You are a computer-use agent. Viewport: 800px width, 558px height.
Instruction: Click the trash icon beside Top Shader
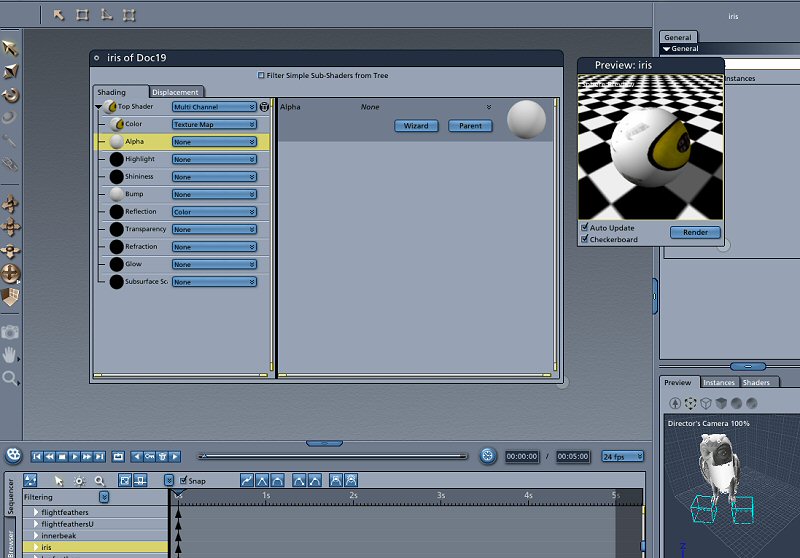point(265,107)
